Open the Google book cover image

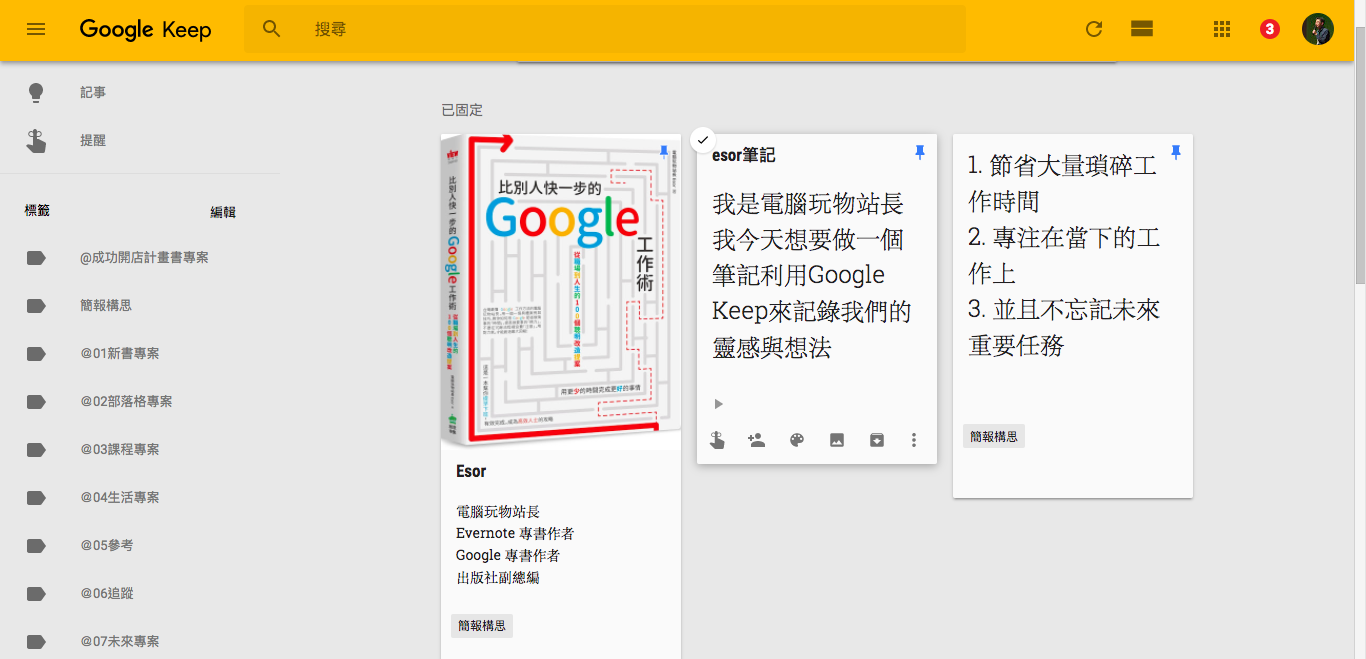(x=561, y=292)
